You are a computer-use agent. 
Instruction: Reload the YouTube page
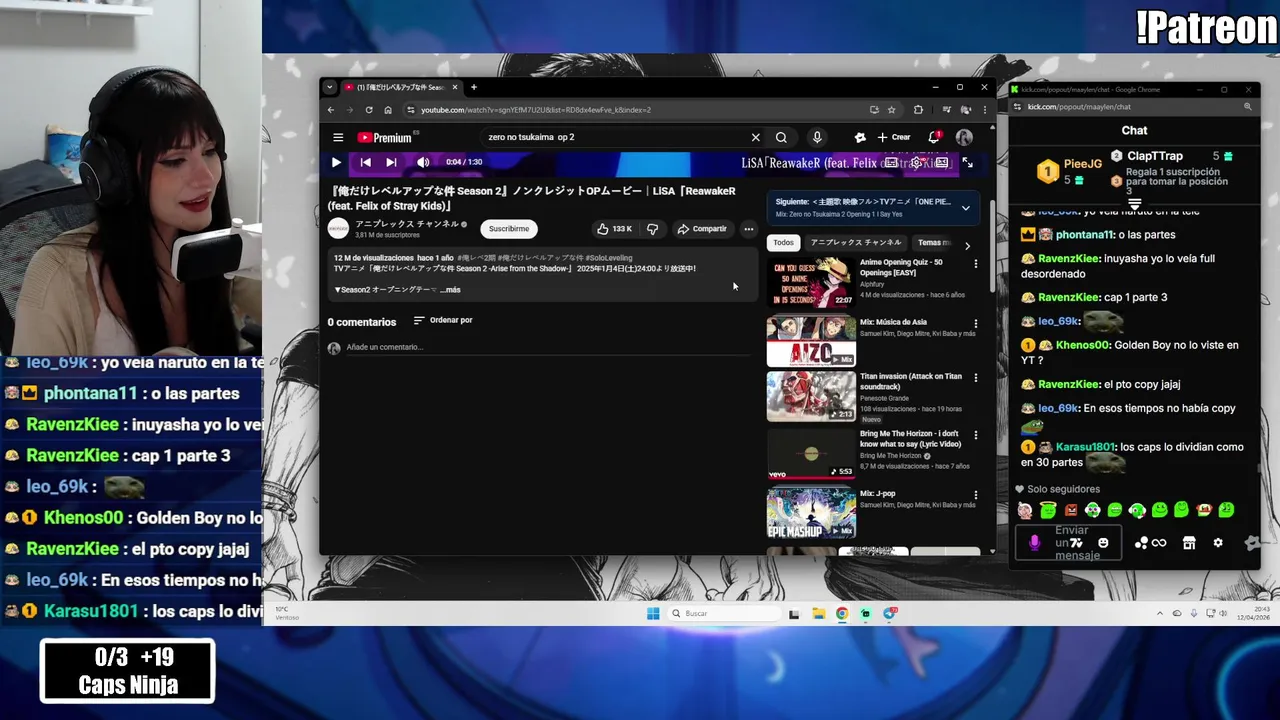click(x=369, y=110)
